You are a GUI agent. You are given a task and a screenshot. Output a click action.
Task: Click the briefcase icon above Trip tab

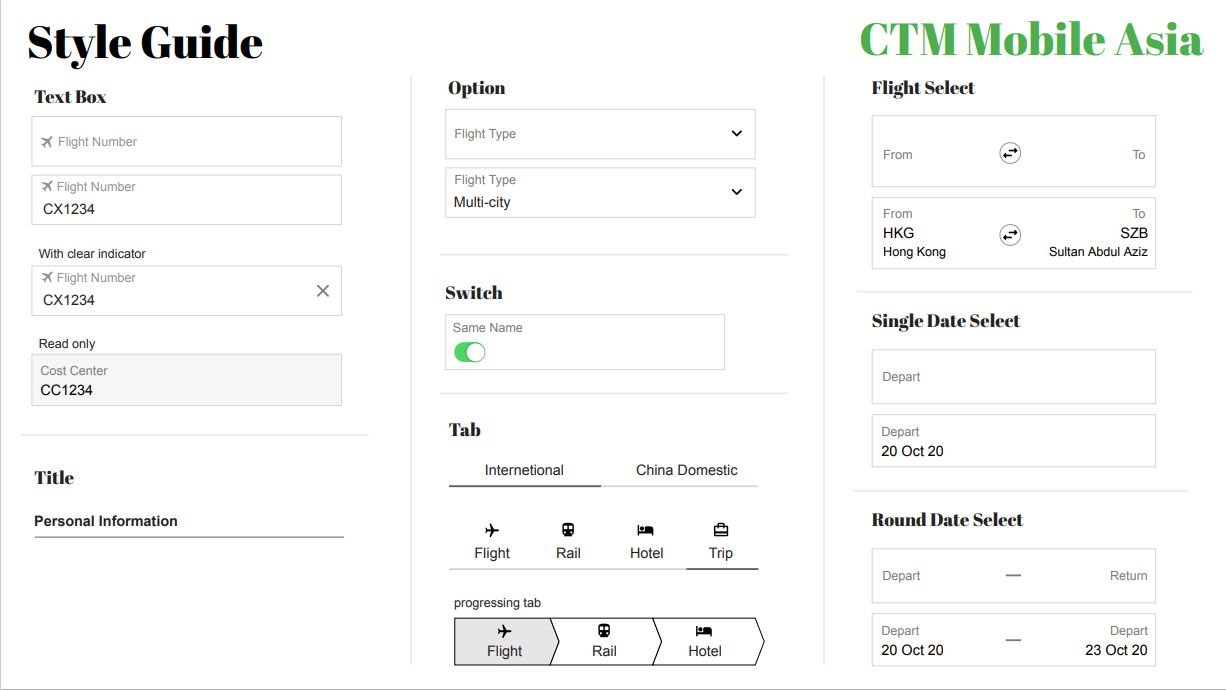click(721, 530)
